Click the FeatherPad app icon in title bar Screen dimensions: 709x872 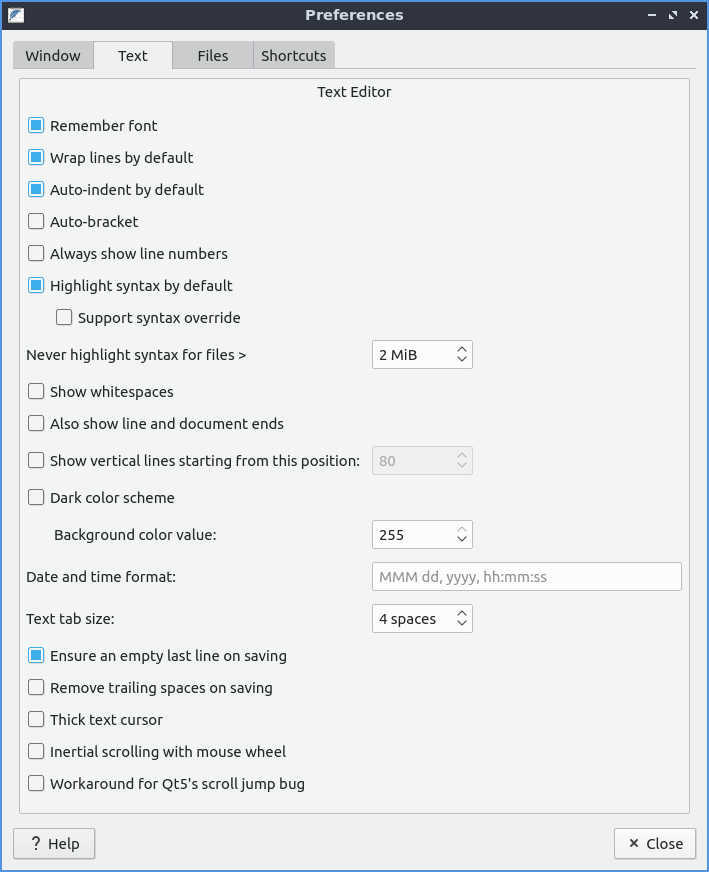pos(16,15)
